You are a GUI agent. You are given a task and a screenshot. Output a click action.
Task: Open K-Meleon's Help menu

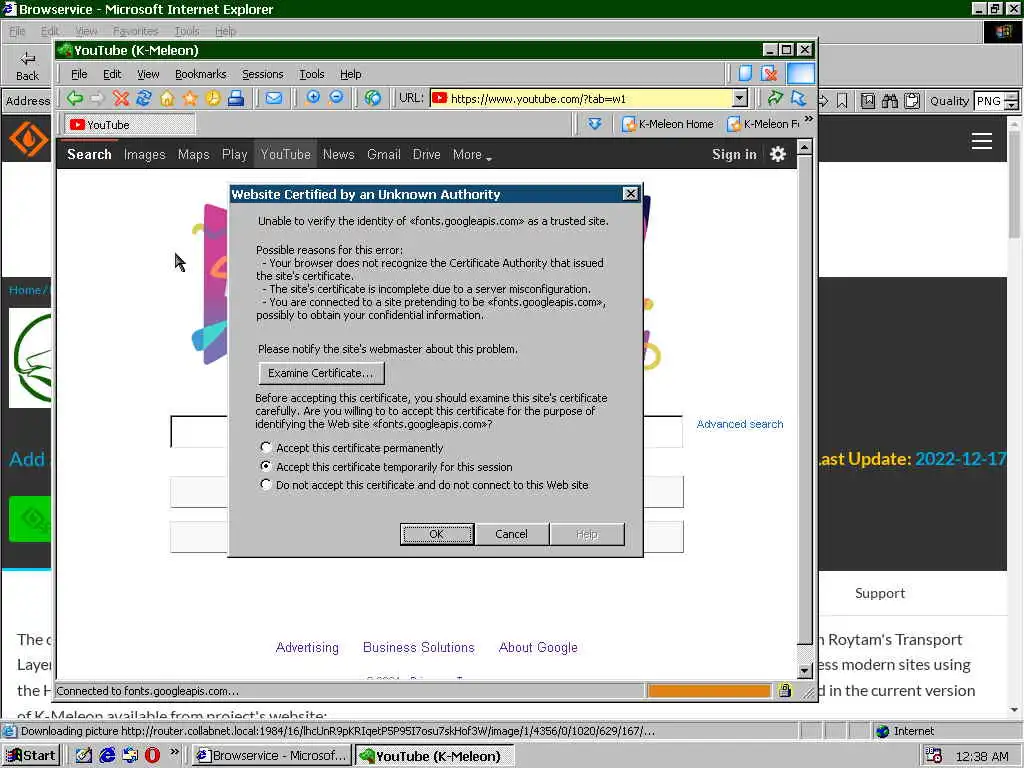(351, 74)
